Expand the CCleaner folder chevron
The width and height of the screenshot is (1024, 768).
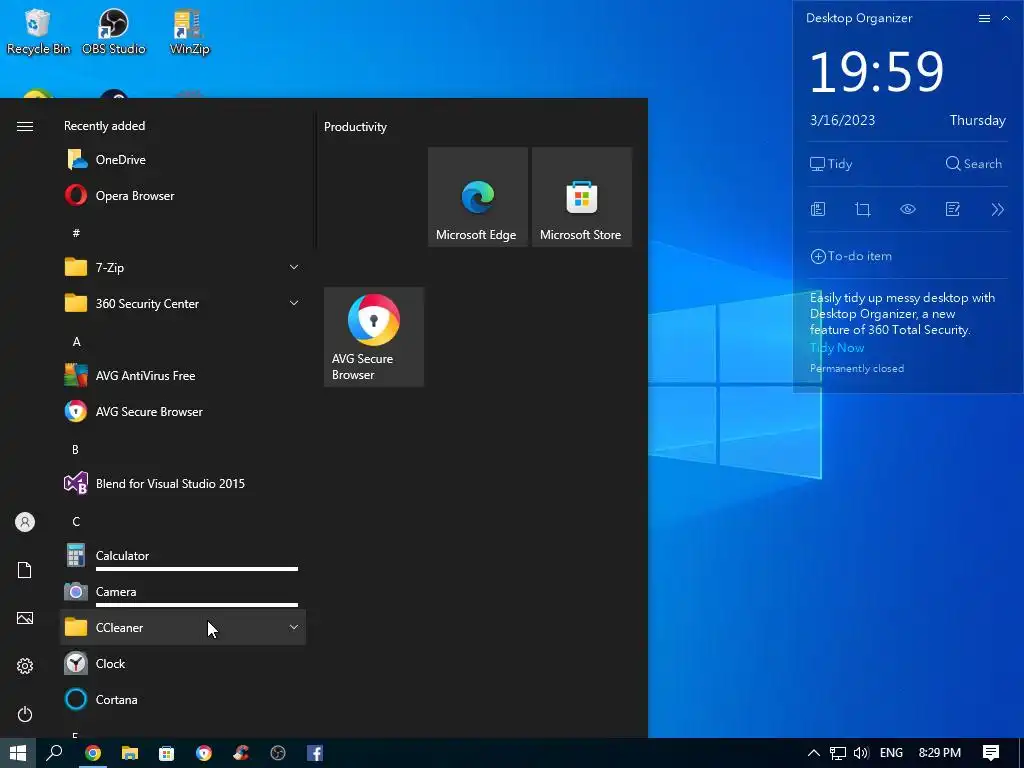coord(294,627)
